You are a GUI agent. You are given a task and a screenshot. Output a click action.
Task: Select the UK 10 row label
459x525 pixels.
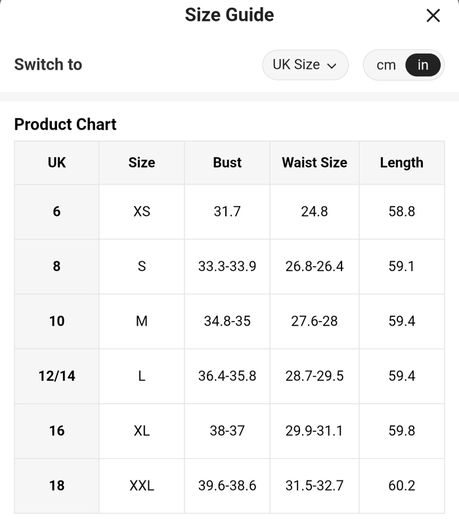57,321
